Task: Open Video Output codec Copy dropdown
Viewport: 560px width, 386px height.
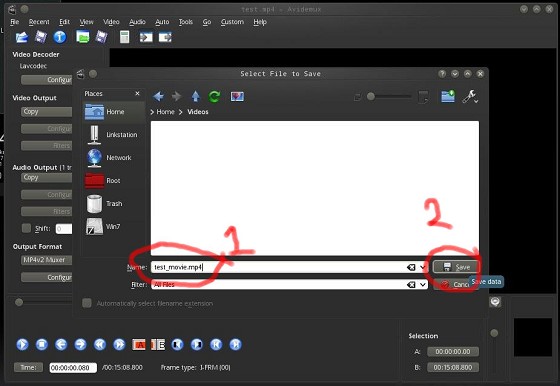Action: (x=47, y=112)
